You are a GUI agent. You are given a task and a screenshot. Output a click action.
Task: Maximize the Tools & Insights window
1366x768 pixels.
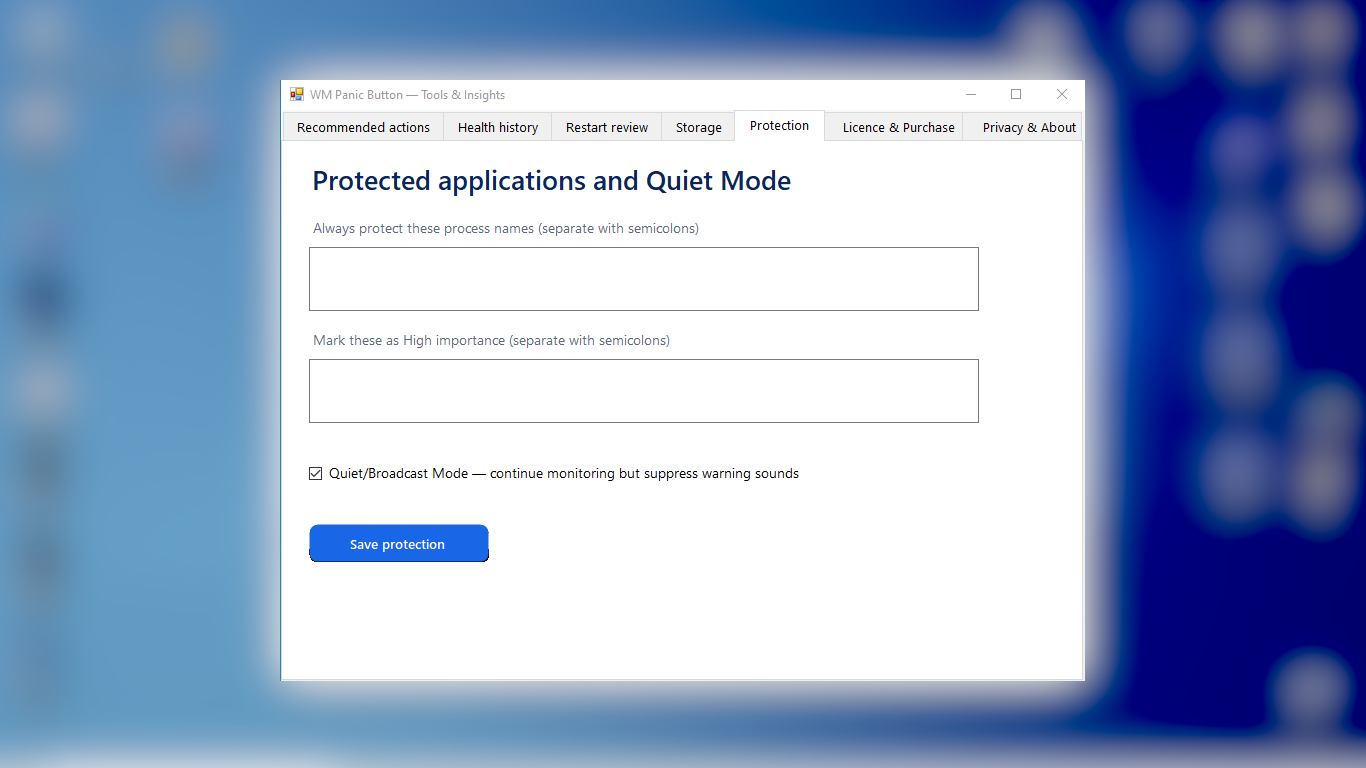(x=1016, y=95)
